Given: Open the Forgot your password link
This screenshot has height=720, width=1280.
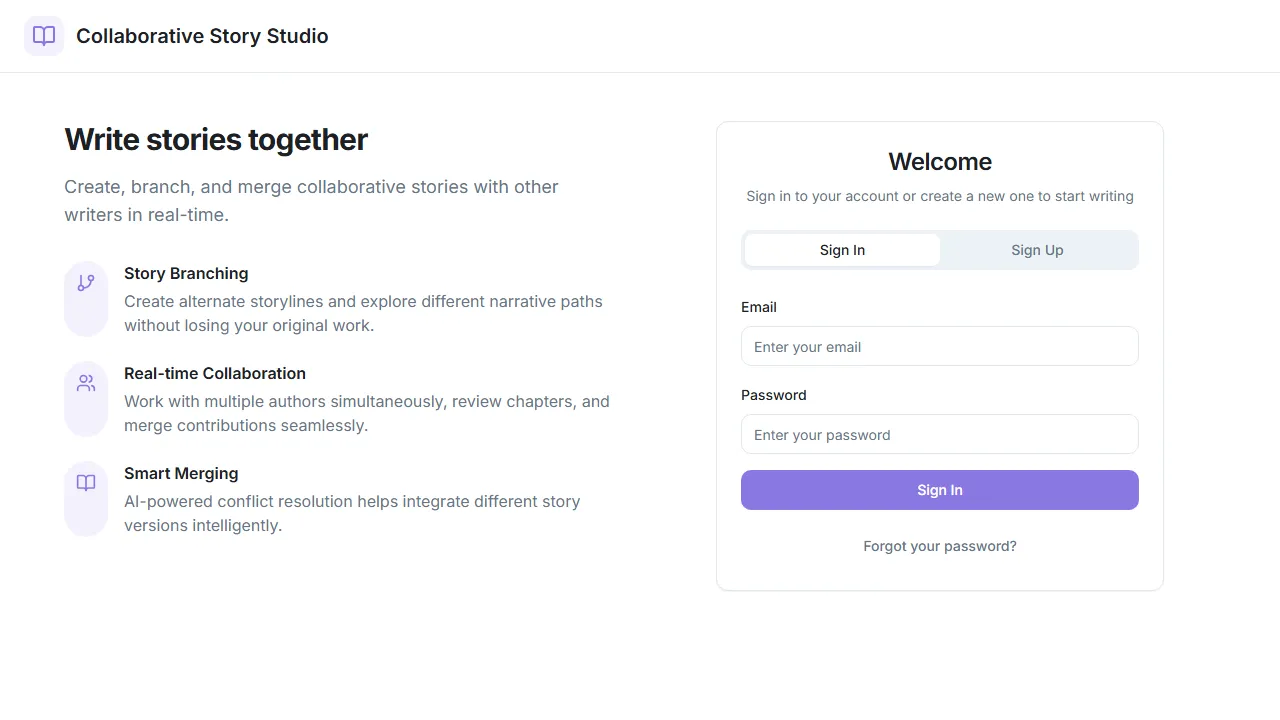Looking at the screenshot, I should coord(939,546).
